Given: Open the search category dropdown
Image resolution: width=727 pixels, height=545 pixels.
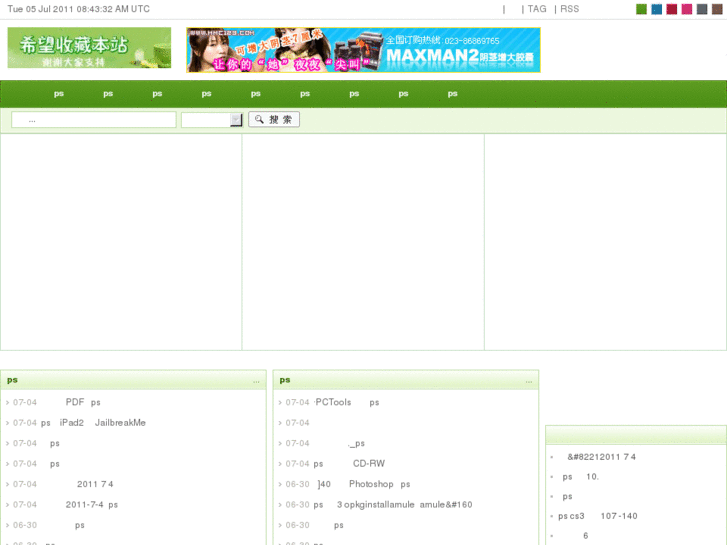Looking at the screenshot, I should 212,120.
